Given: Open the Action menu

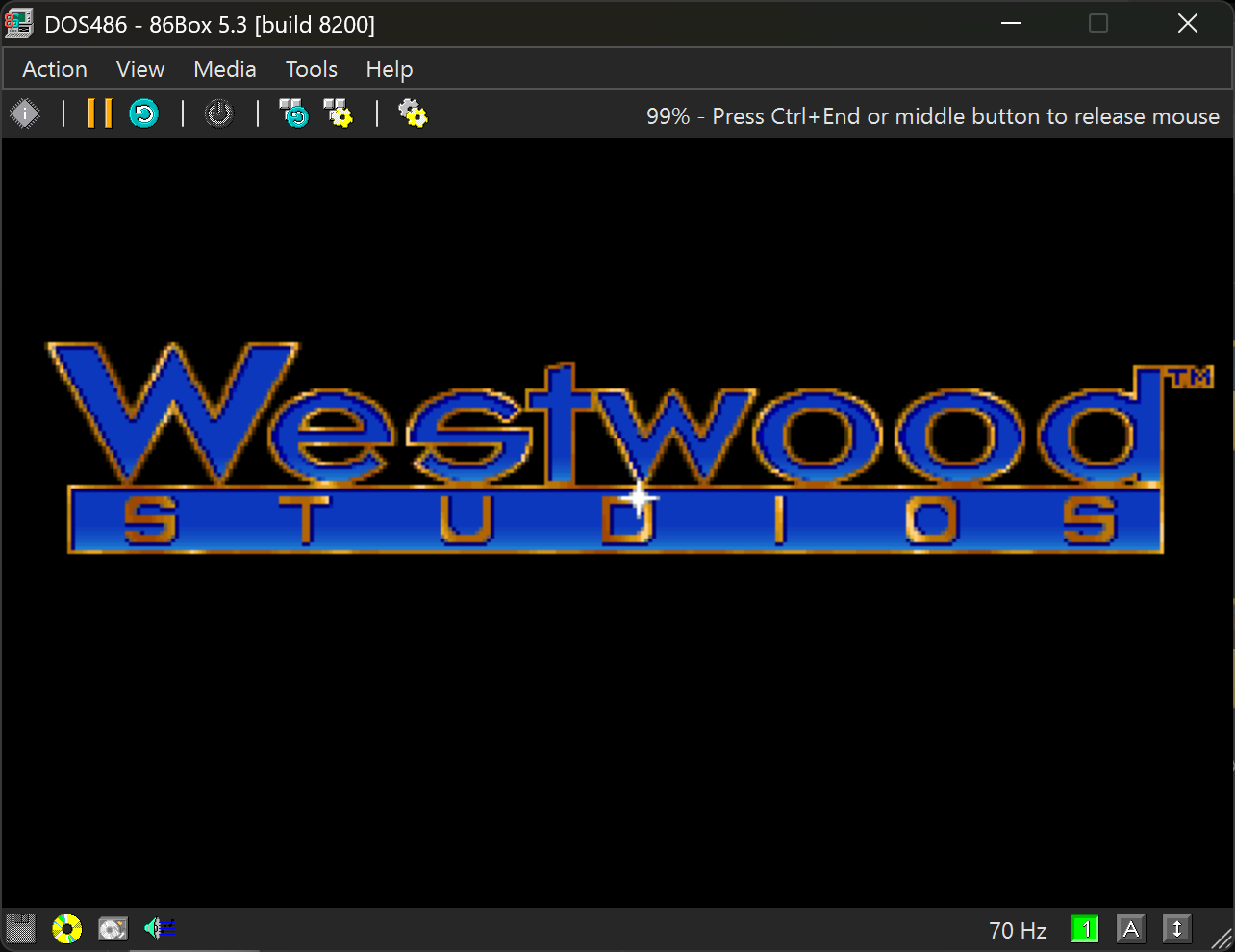Looking at the screenshot, I should pyautogui.click(x=55, y=69).
